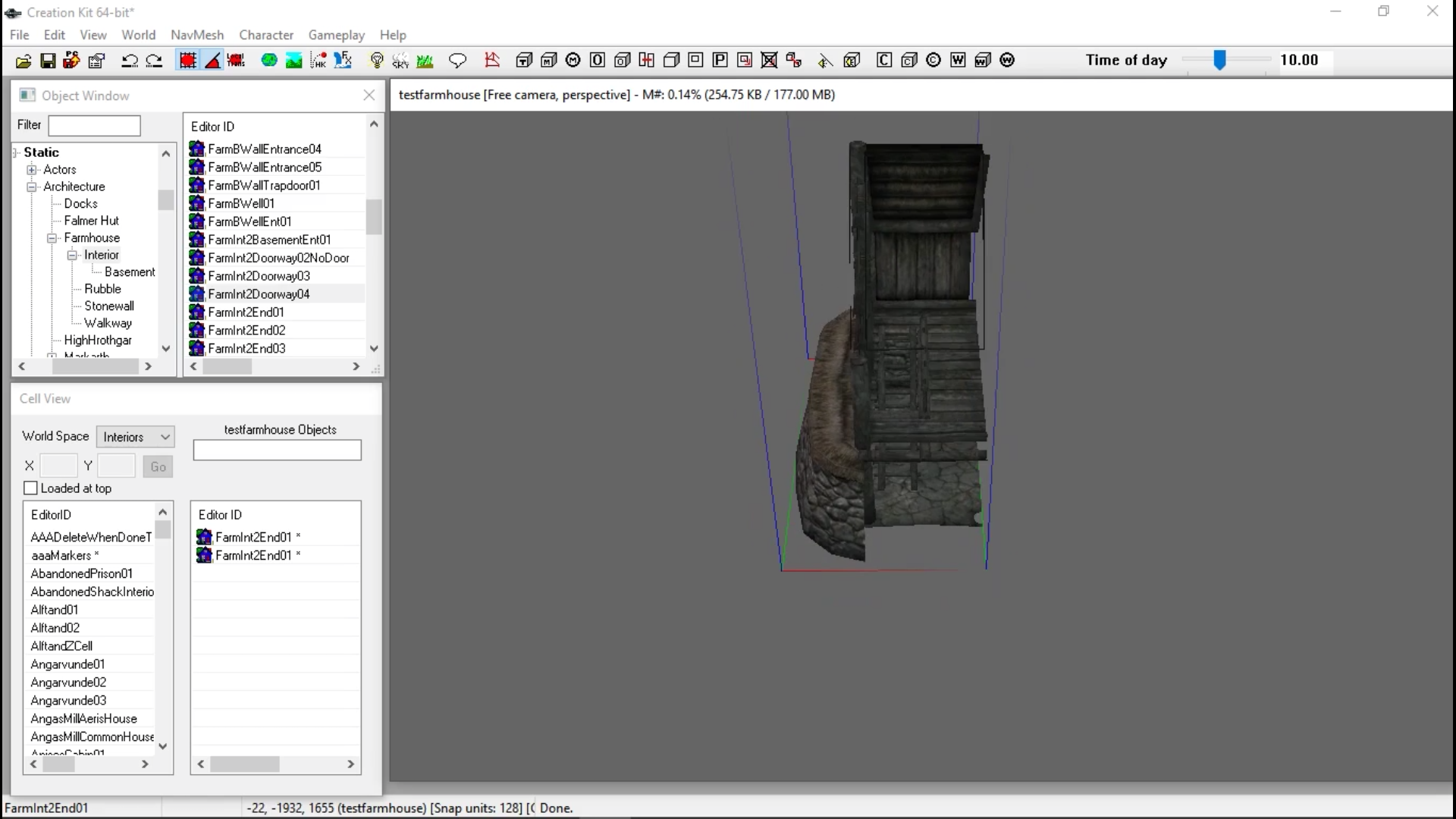1456x819 pixels.
Task: Run Havok with the HK icon
Action: [318, 61]
